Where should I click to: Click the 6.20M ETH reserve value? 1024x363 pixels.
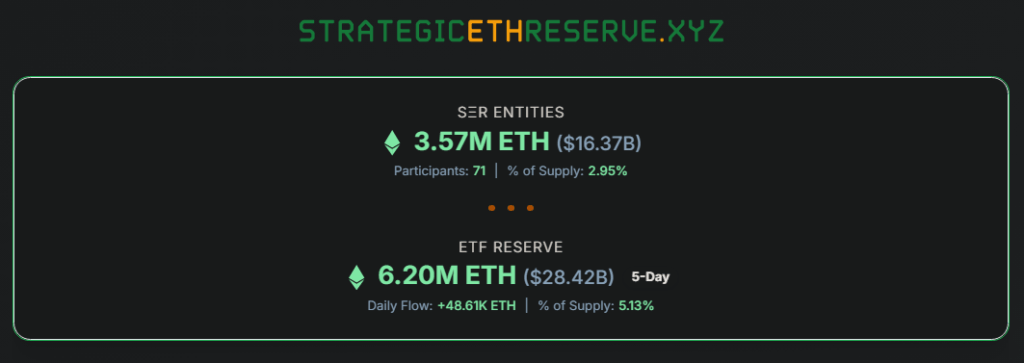tap(447, 276)
